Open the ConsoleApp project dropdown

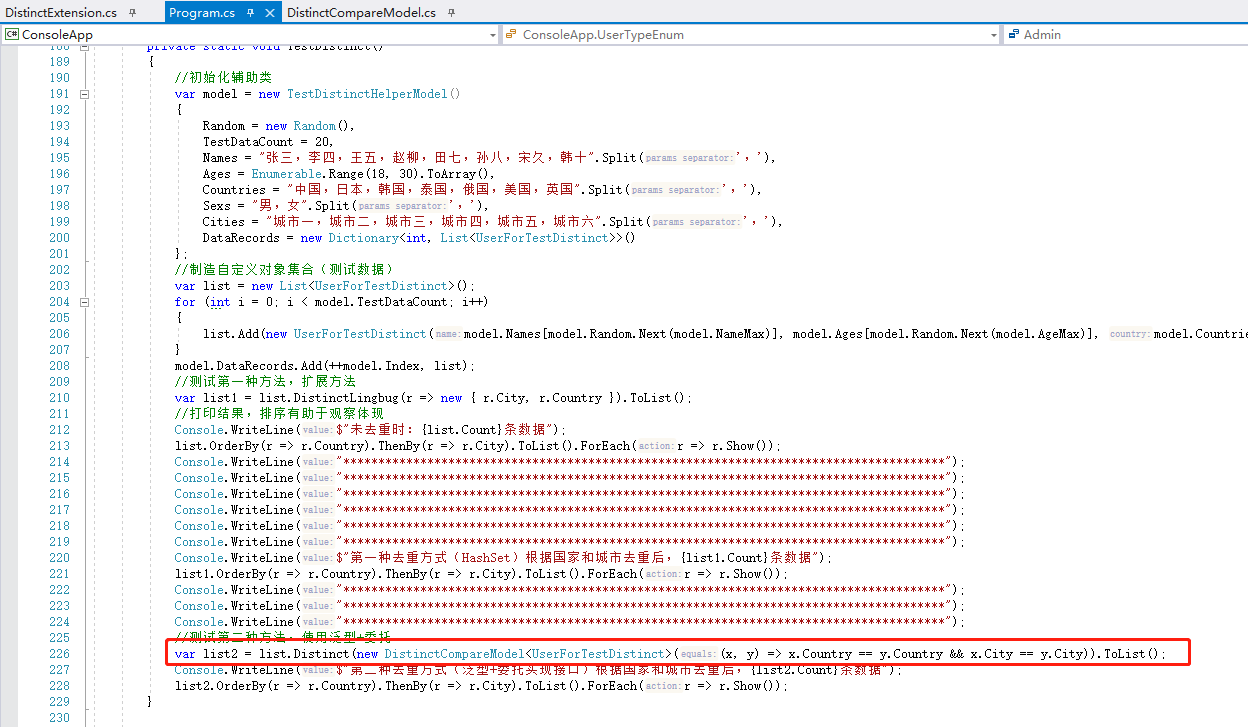pos(250,35)
